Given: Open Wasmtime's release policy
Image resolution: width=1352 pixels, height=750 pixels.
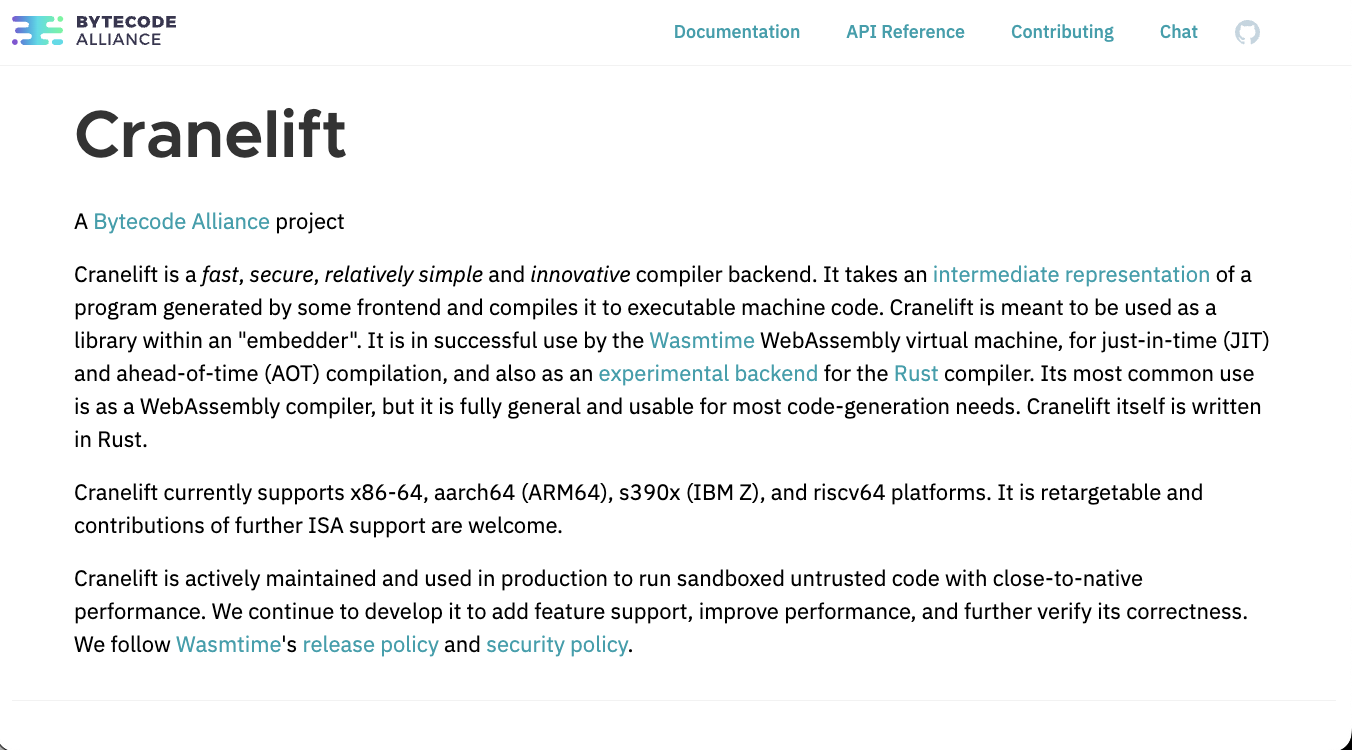Looking at the screenshot, I should [x=371, y=644].
